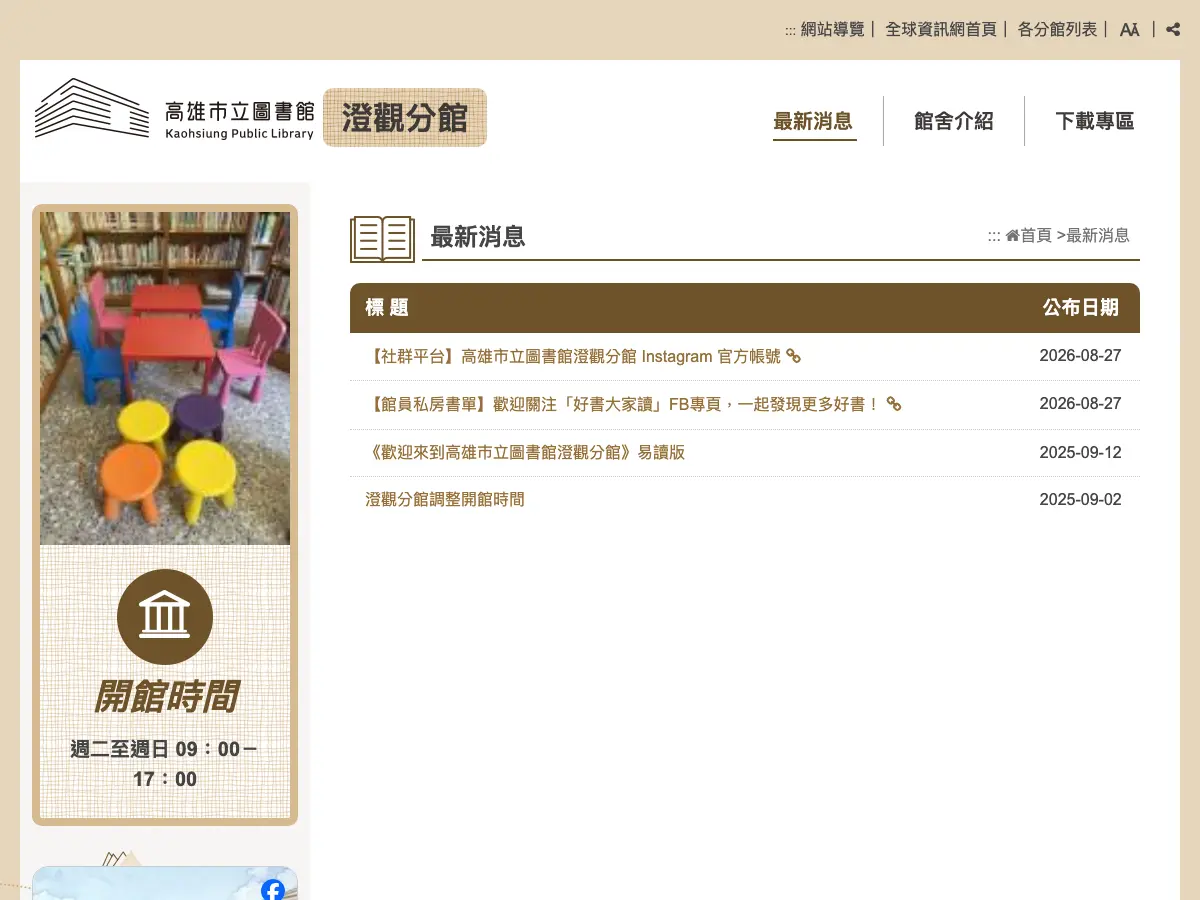The height and width of the screenshot is (900, 1200).
Task: Open the 下載專區 navigation tab
Action: pyautogui.click(x=1095, y=121)
